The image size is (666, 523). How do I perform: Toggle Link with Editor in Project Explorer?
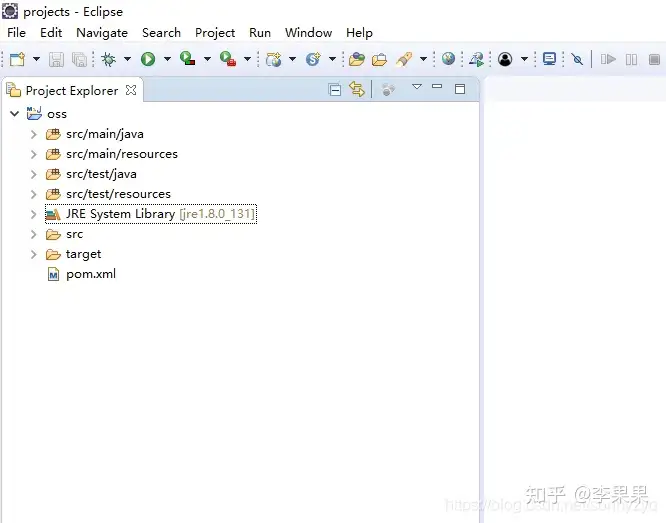tap(357, 89)
